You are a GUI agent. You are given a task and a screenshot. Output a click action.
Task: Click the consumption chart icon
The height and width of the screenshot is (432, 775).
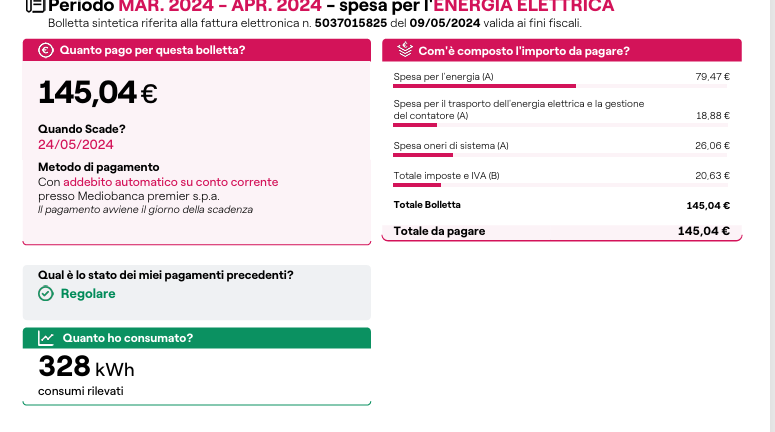(x=45, y=338)
